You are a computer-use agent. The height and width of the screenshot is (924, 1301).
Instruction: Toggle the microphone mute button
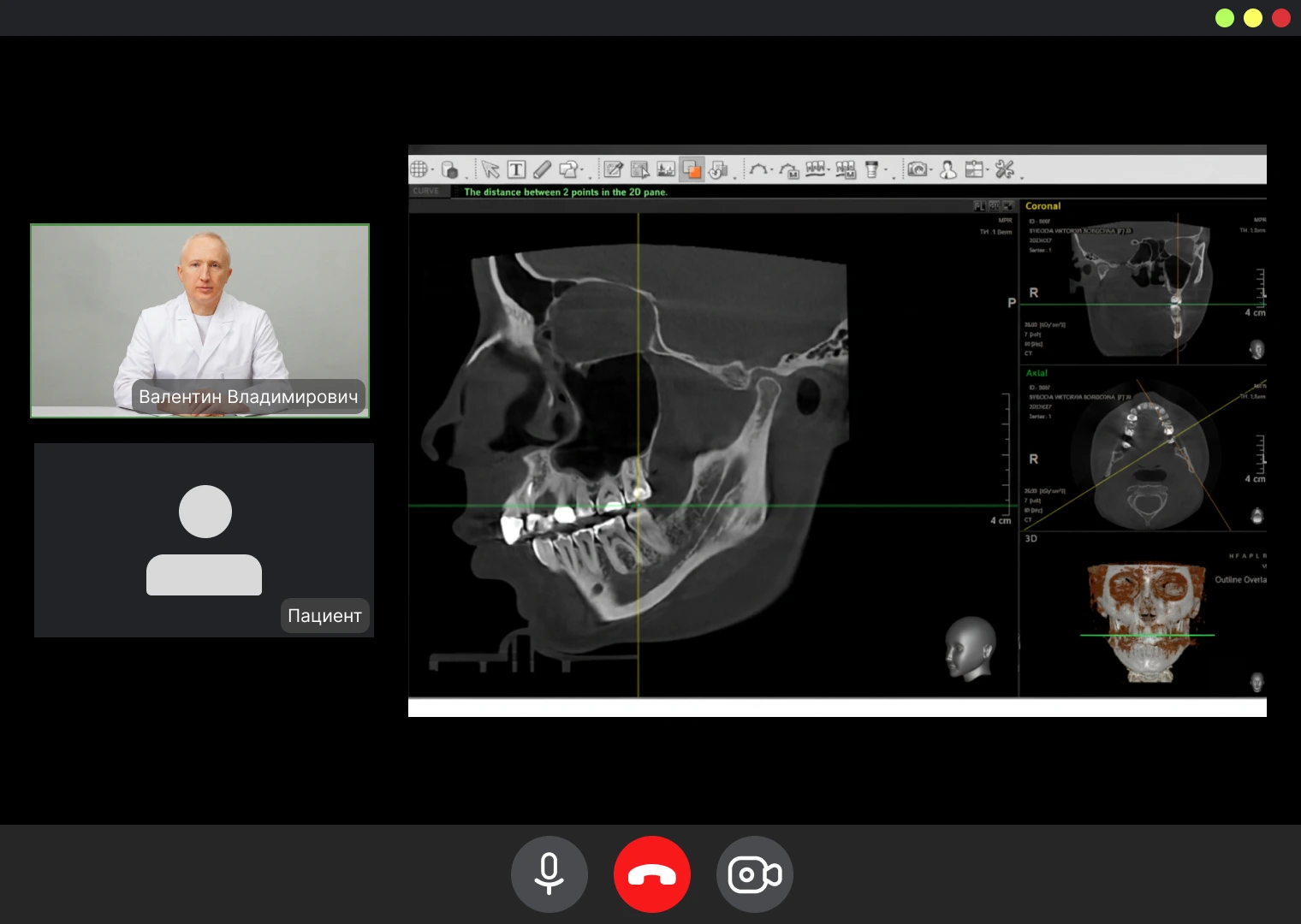(x=549, y=874)
